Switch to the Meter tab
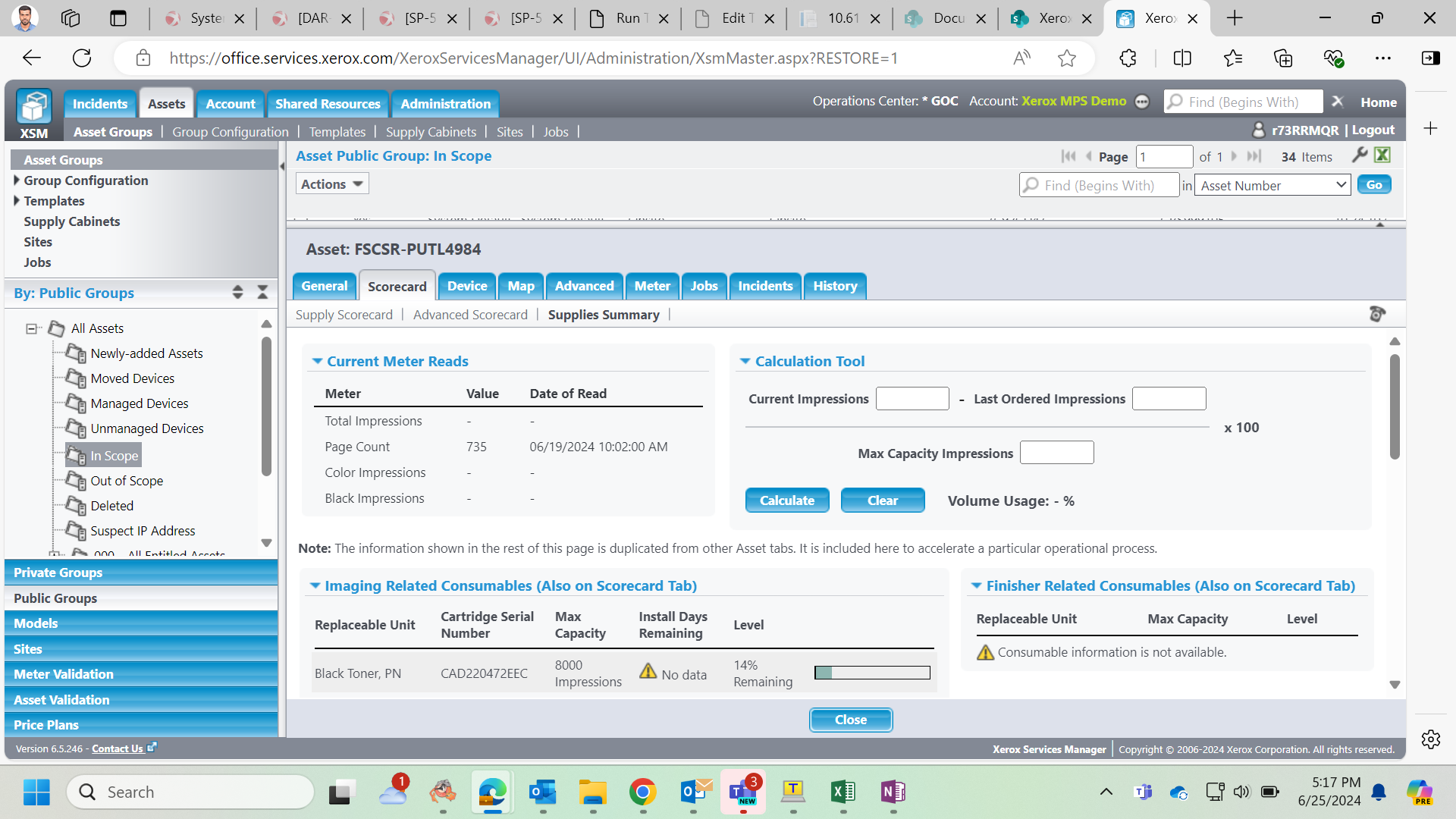The width and height of the screenshot is (1456, 819). [x=651, y=286]
